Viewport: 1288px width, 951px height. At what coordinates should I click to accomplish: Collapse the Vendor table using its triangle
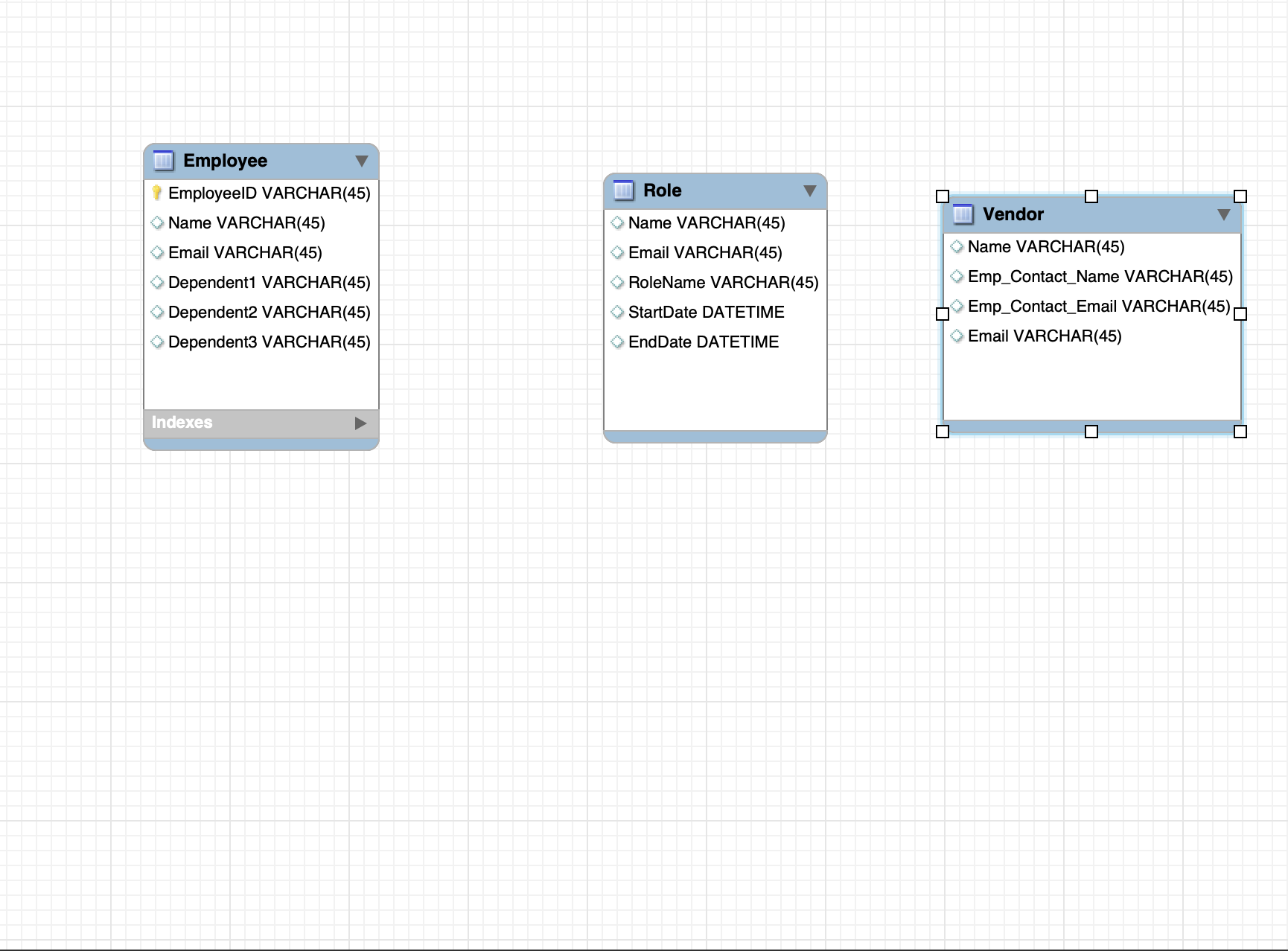(1224, 214)
